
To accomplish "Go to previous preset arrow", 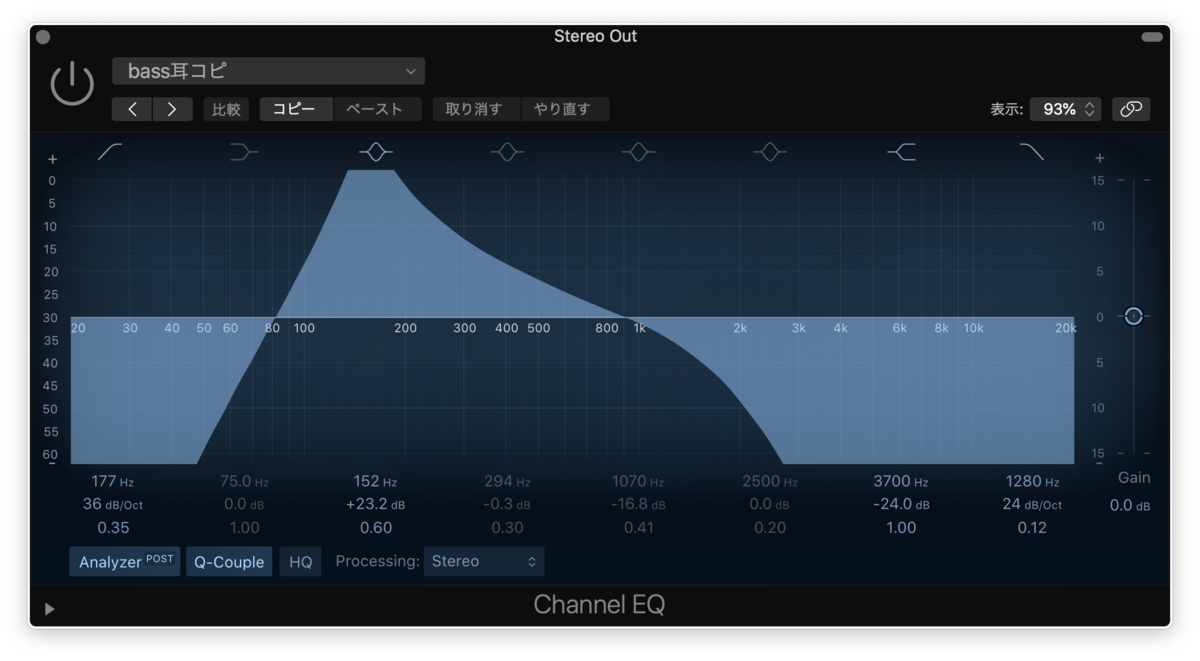I will click(x=132, y=109).
